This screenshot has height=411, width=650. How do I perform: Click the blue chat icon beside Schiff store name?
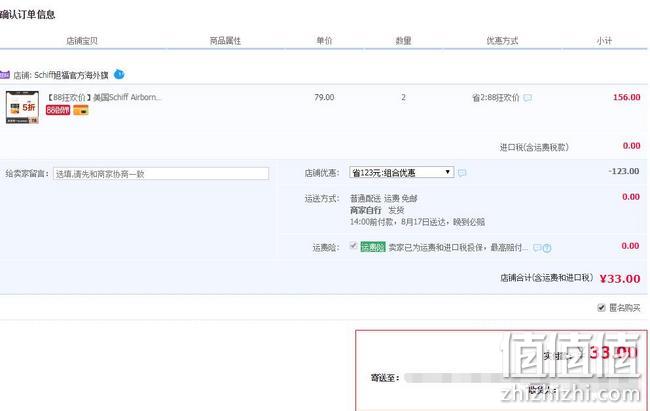pyautogui.click(x=119, y=74)
